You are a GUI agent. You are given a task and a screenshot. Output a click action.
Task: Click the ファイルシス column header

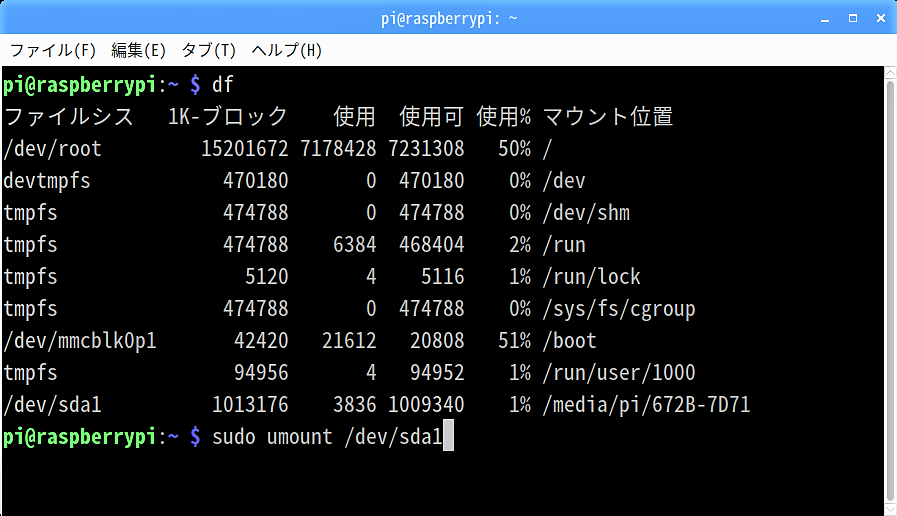click(x=69, y=117)
